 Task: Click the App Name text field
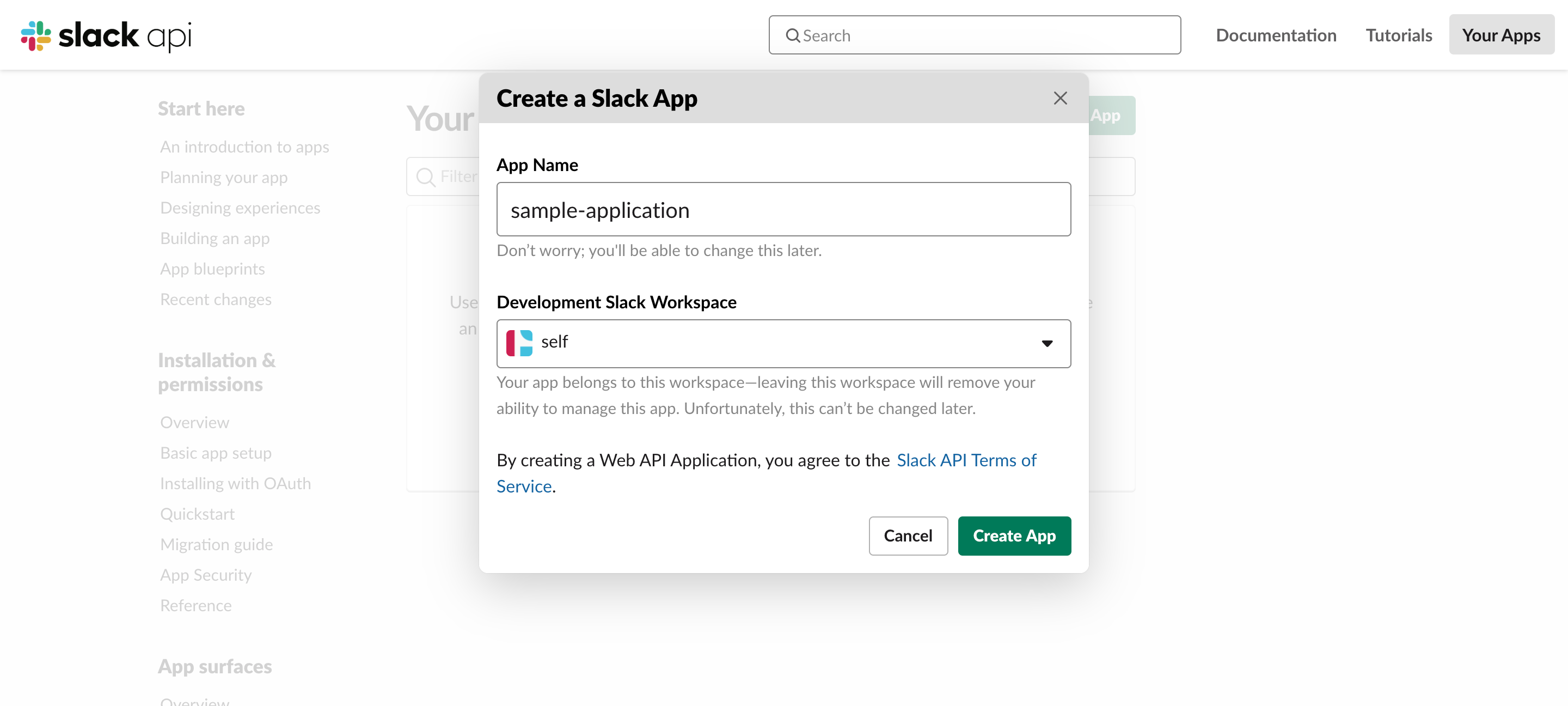(783, 209)
